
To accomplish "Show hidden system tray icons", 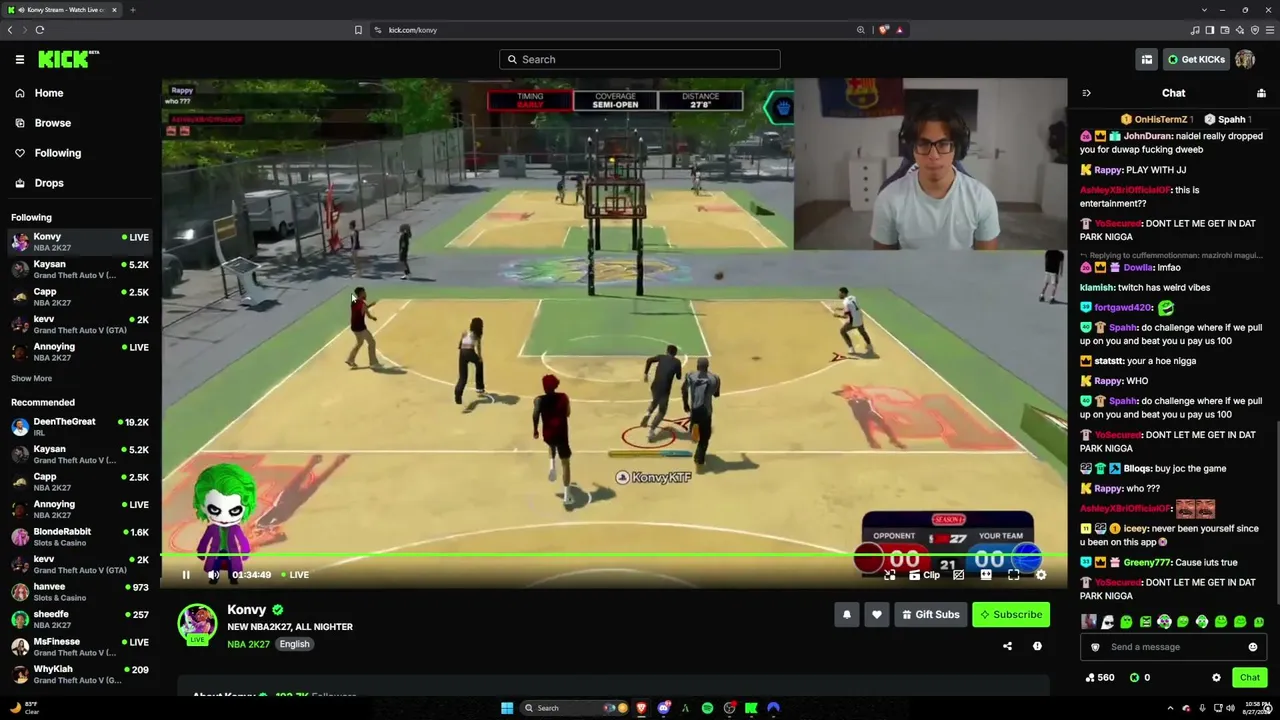I will [1170, 709].
